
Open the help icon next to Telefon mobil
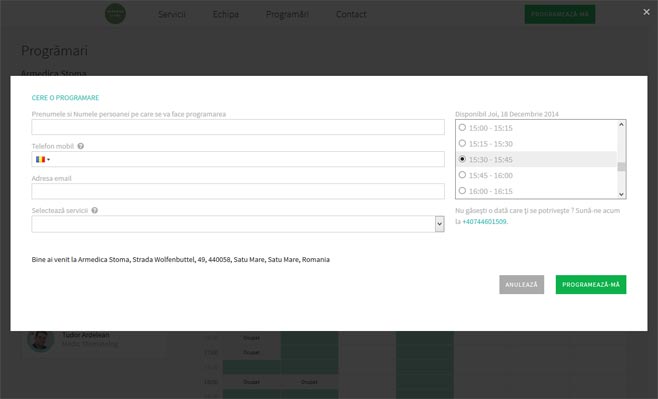point(81,146)
